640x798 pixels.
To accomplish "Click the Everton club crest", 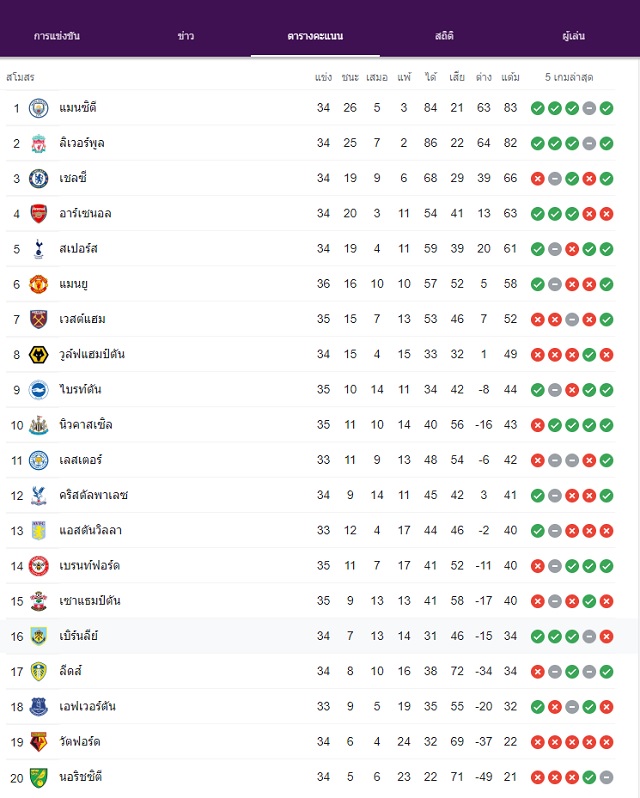I will tap(39, 707).
